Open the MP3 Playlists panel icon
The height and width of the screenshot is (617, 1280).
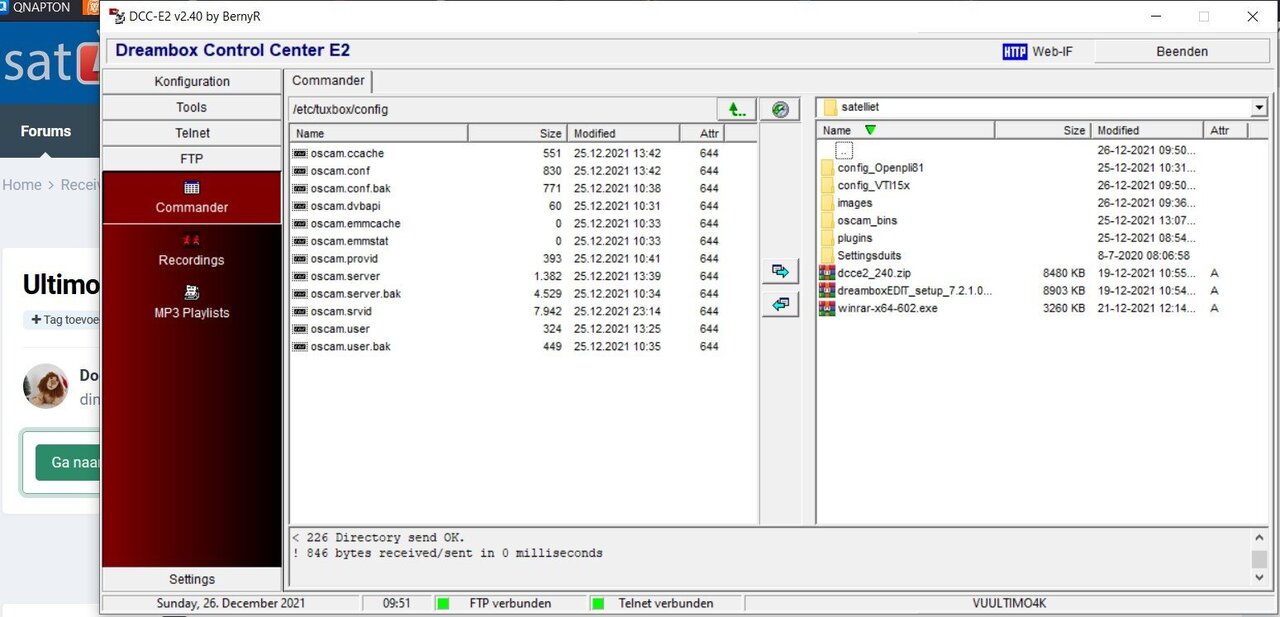pyautogui.click(x=191, y=293)
